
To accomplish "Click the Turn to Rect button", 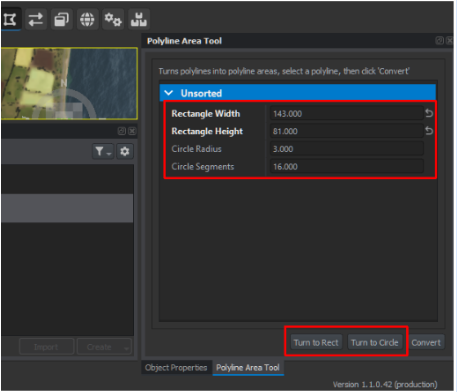I will tap(316, 343).
